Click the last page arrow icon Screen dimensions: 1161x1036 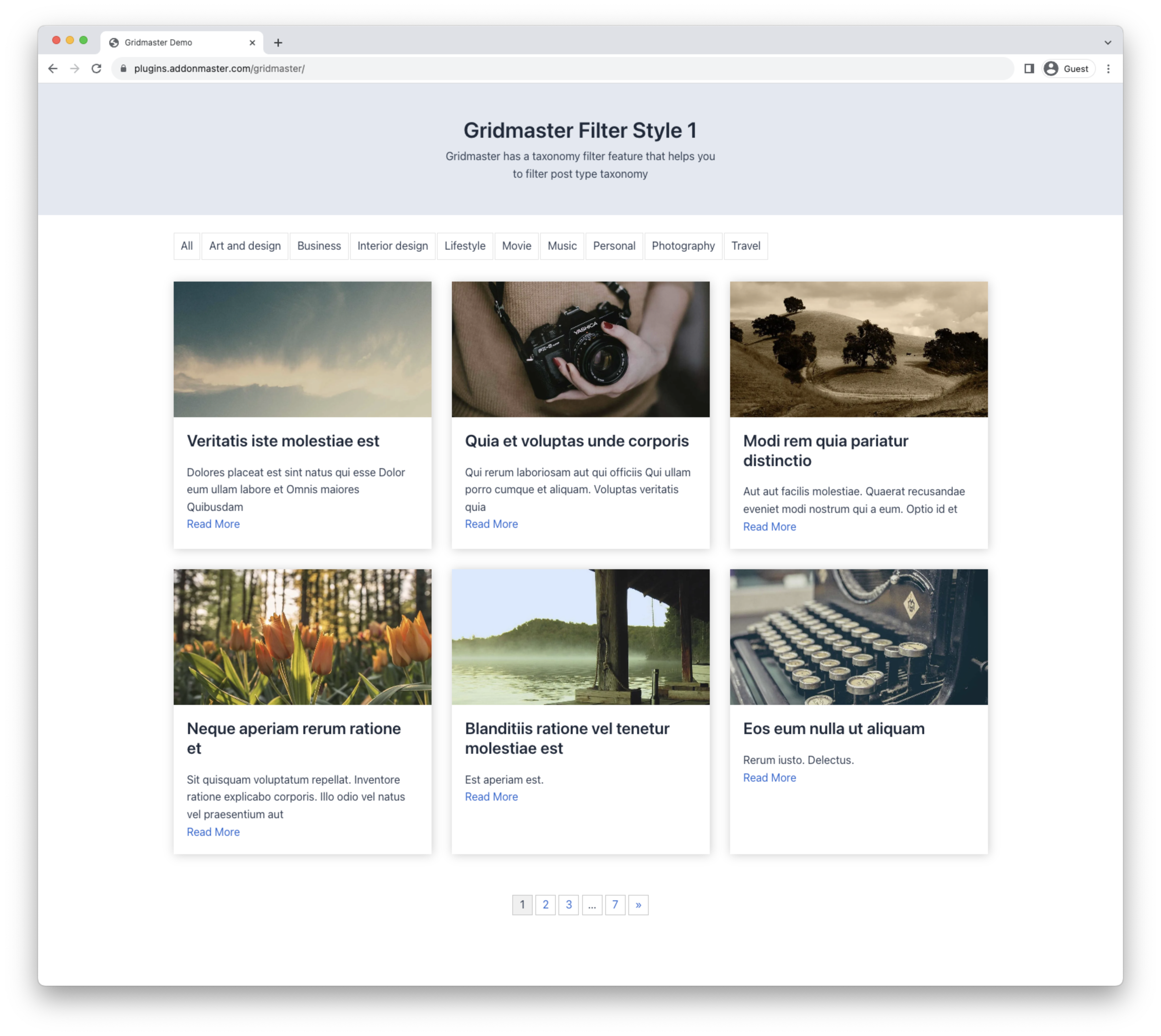[x=637, y=904]
